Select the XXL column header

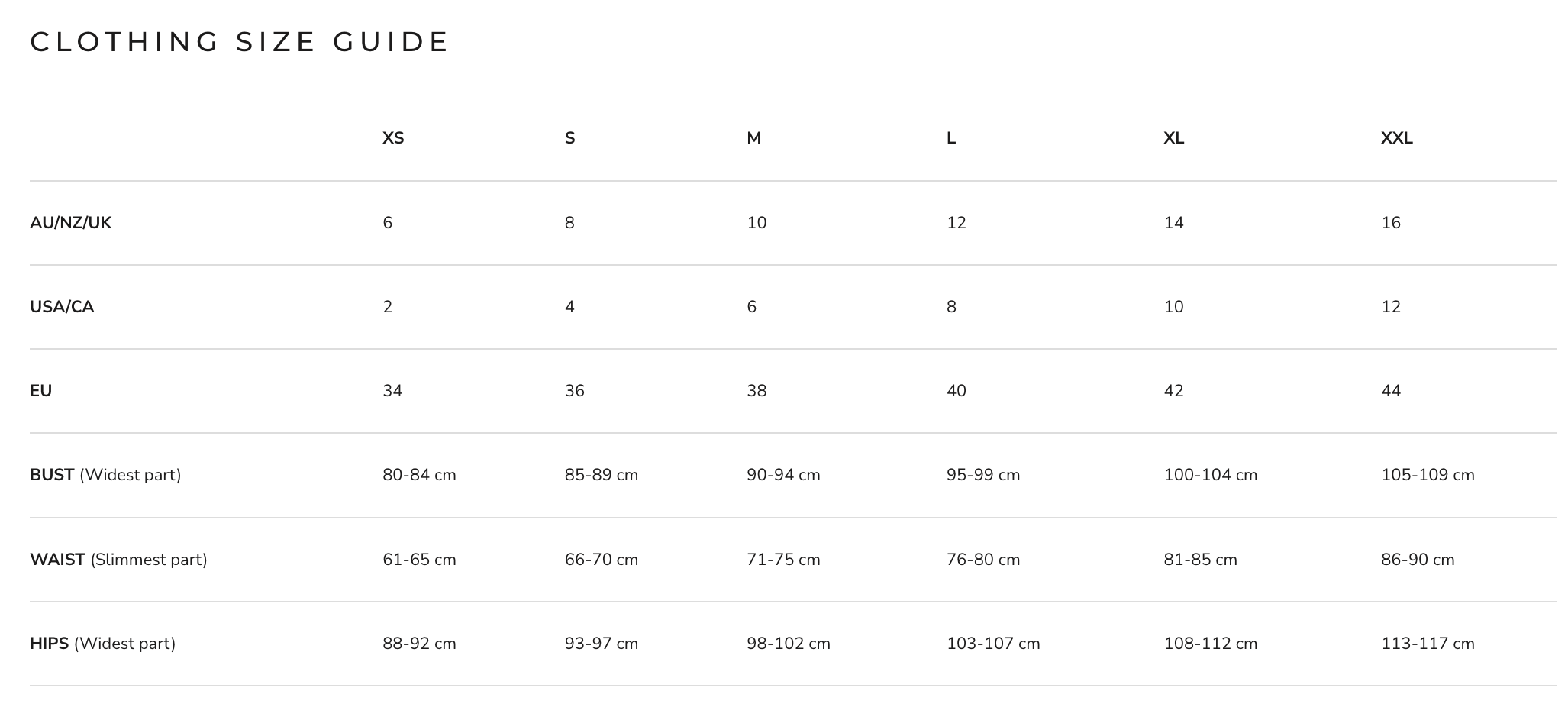1396,138
